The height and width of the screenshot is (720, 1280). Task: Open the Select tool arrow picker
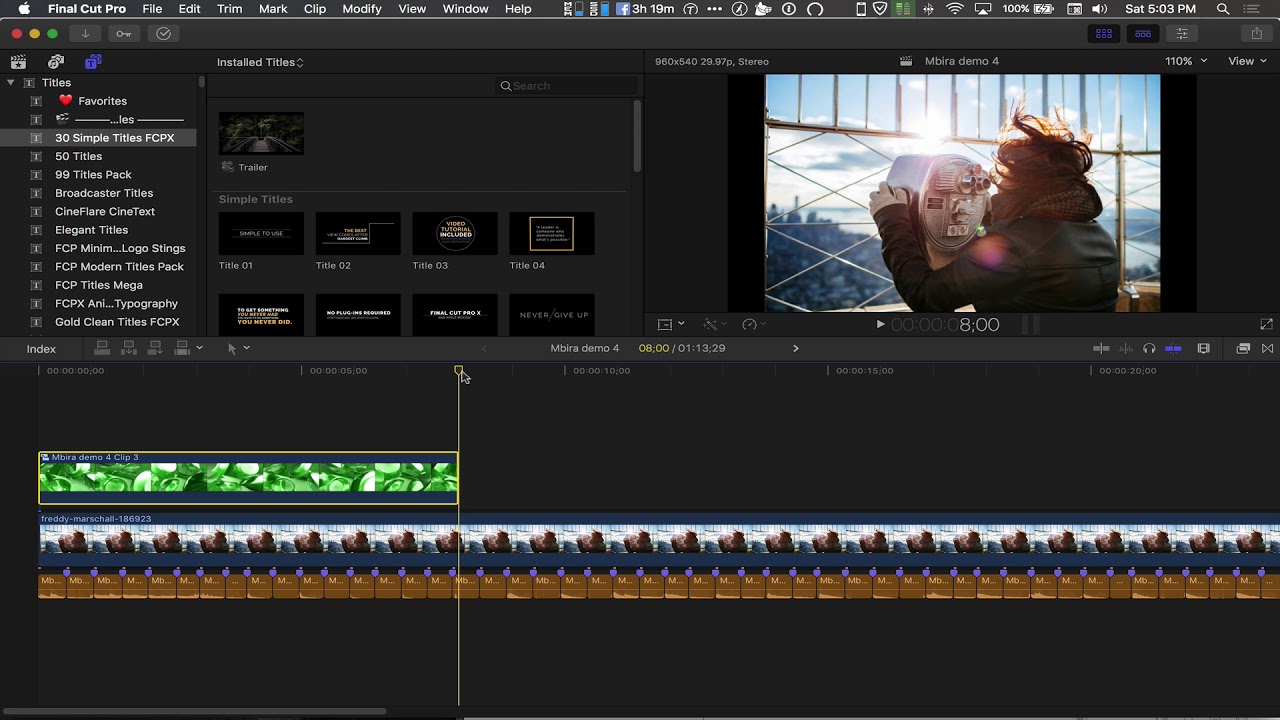237,348
